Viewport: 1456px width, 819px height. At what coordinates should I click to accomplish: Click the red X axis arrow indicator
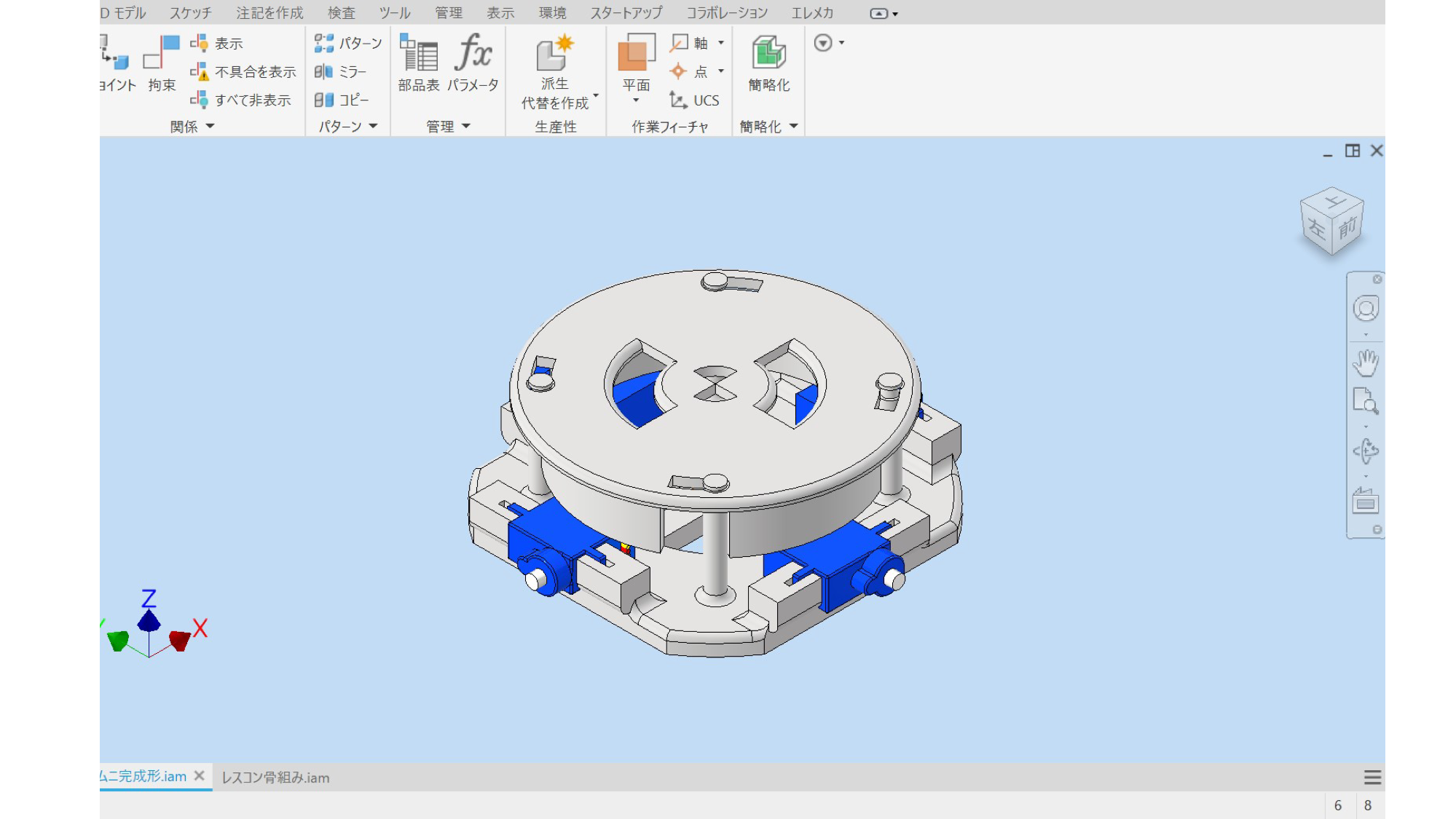pos(180,641)
